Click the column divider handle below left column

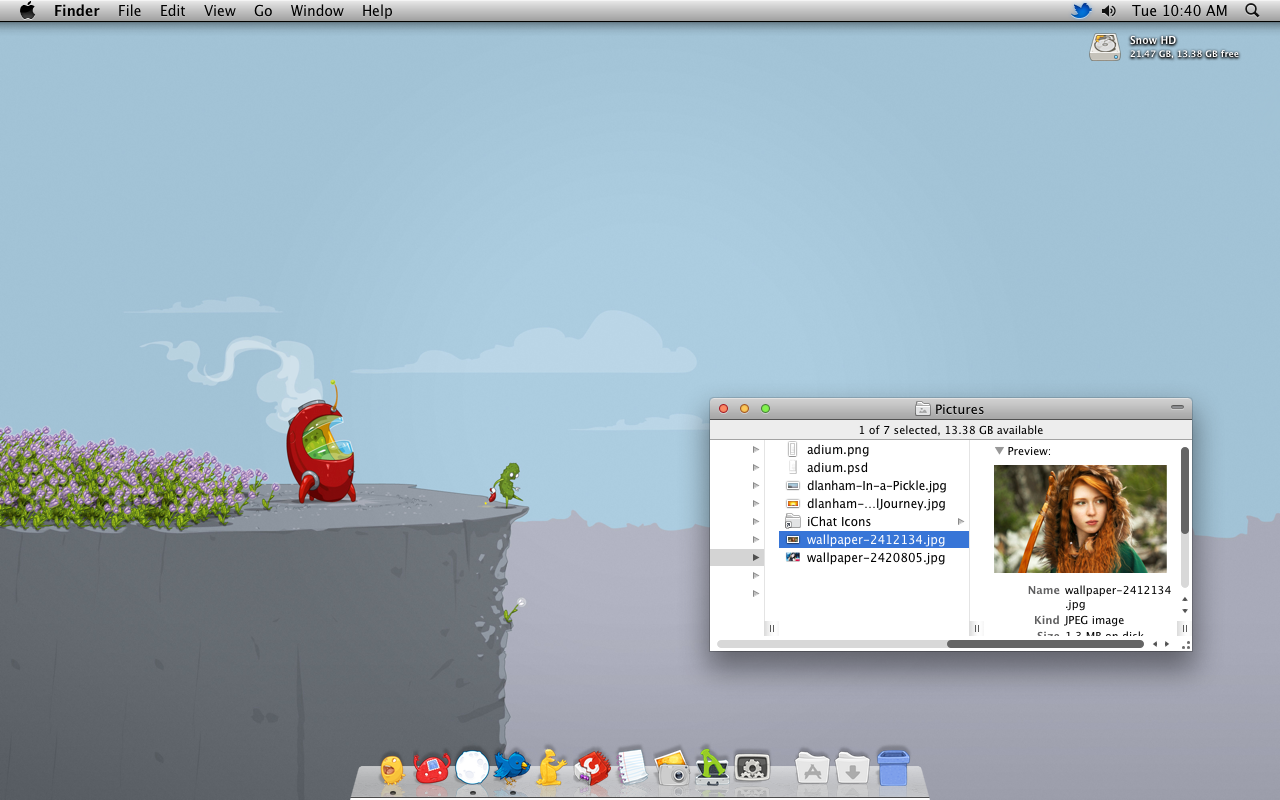(x=772, y=629)
